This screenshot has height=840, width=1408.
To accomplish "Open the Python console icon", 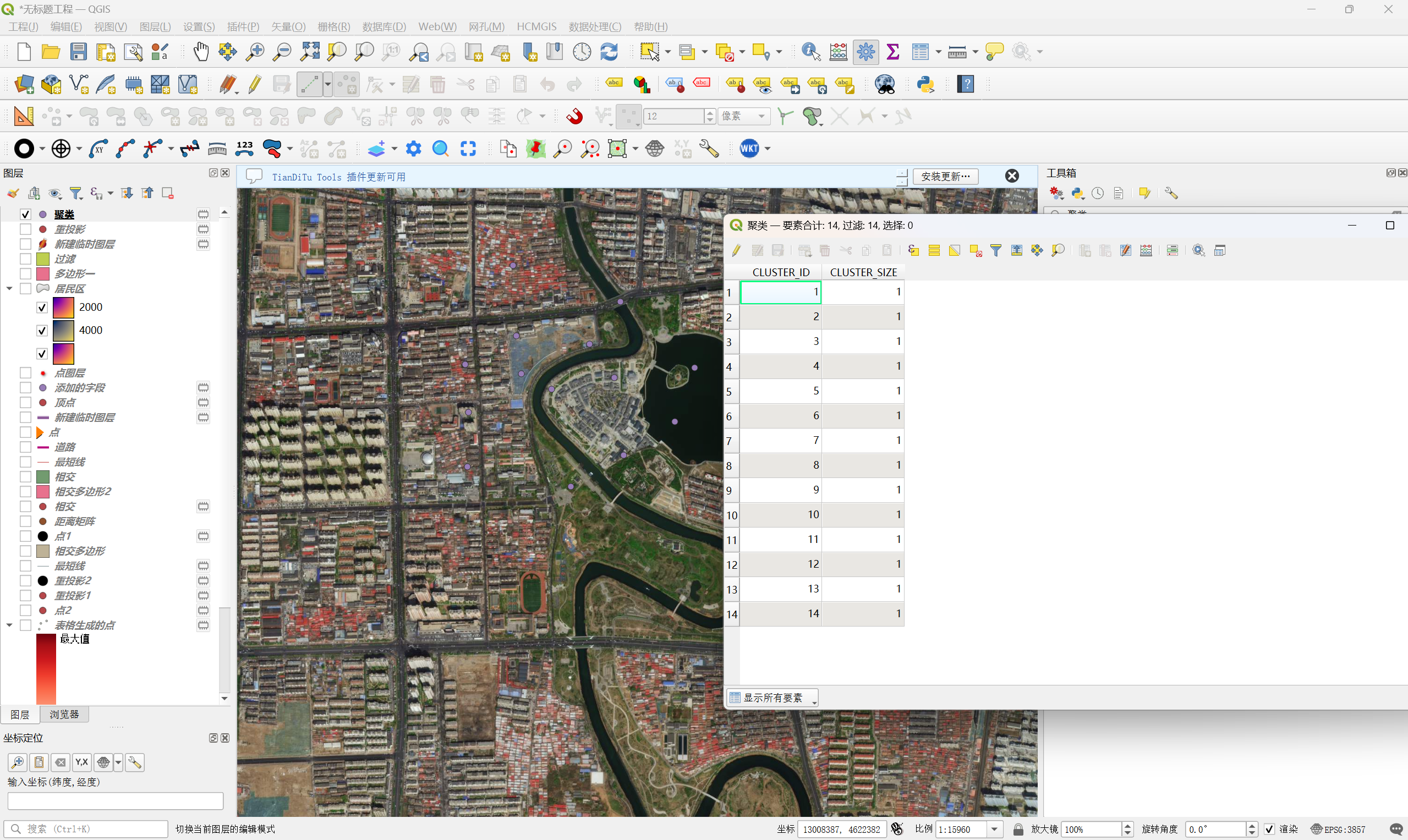I will tap(925, 84).
